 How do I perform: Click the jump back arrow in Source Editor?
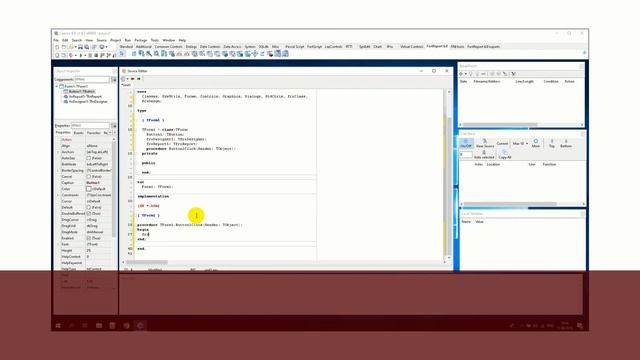133,79
